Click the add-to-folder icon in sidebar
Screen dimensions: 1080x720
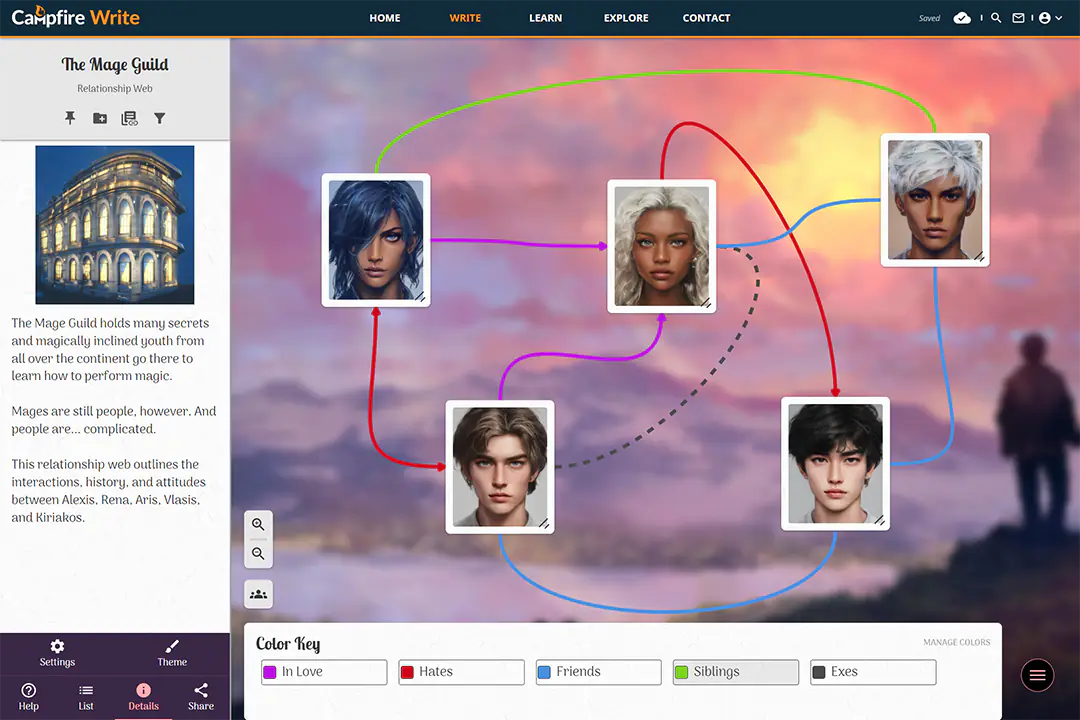[x=100, y=118]
